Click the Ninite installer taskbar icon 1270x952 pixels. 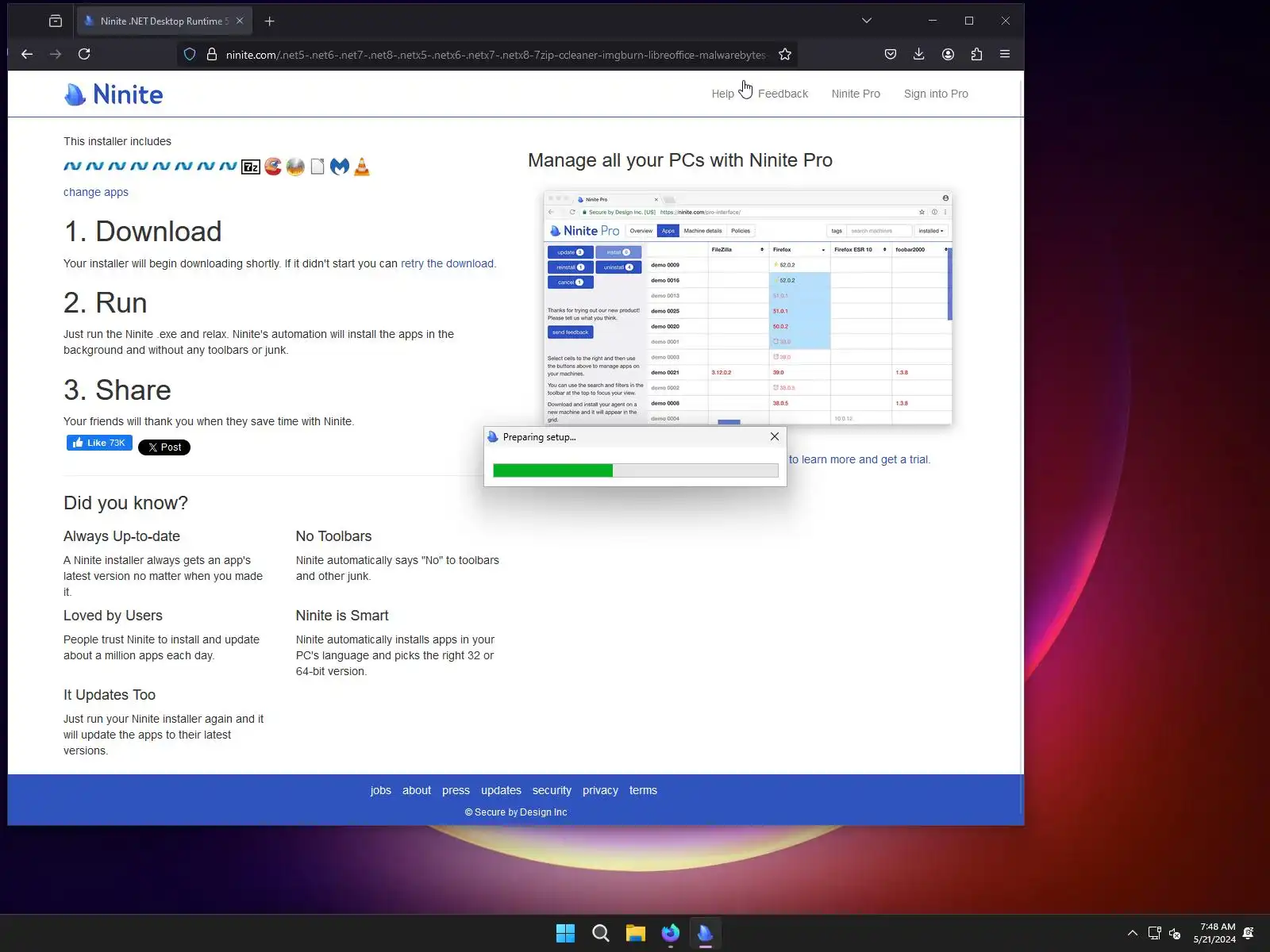point(706,933)
